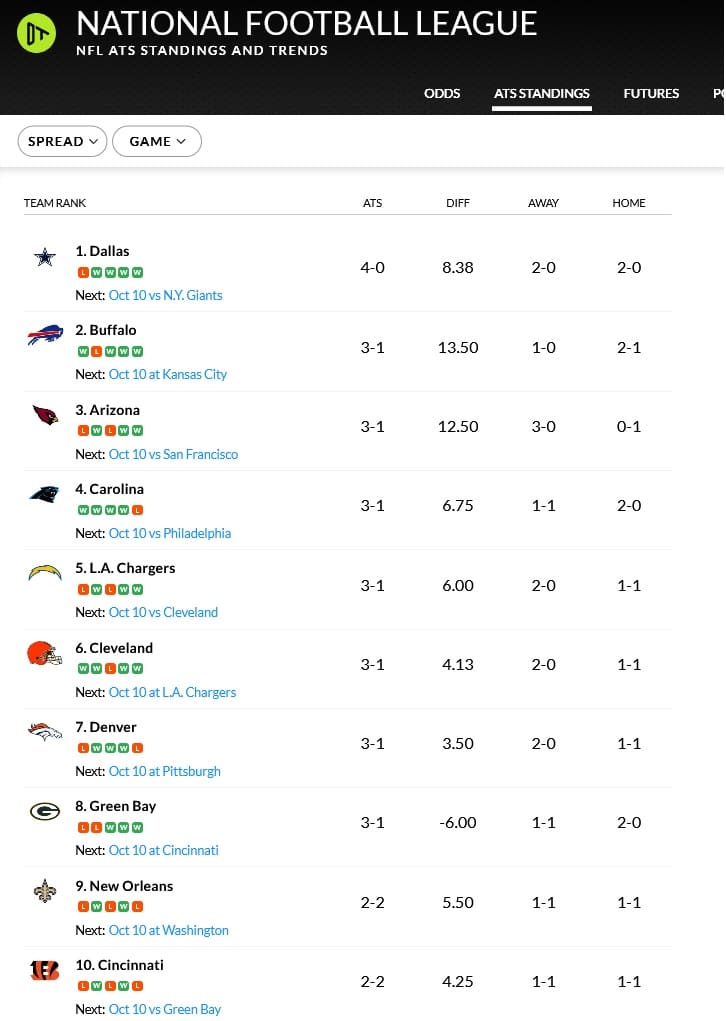726x1021 pixels.
Task: Click Dallas's first loss result badge
Action: pyautogui.click(x=83, y=272)
